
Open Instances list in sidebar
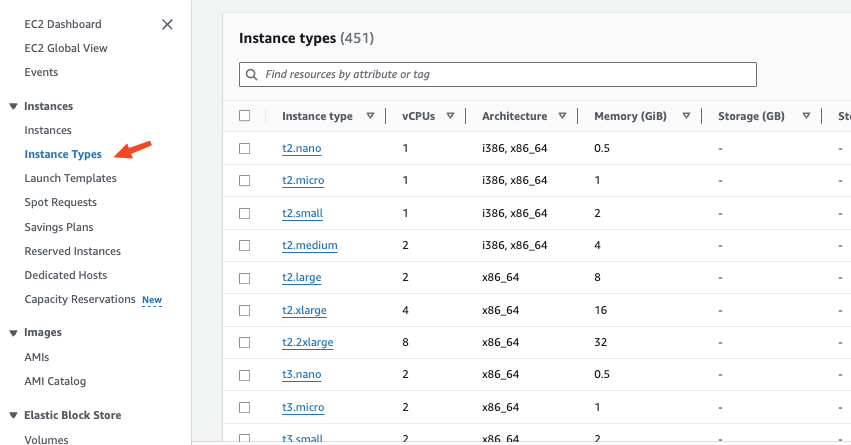coord(48,130)
